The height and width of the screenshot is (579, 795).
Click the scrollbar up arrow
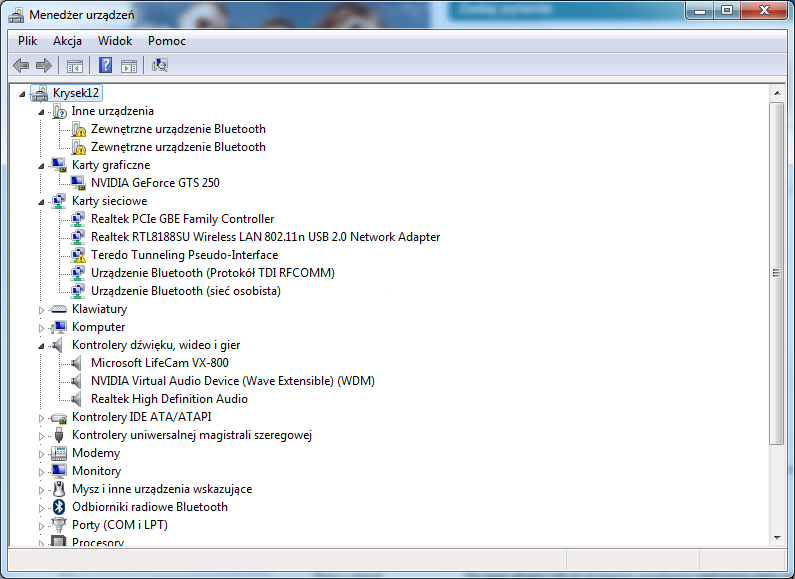click(777, 93)
